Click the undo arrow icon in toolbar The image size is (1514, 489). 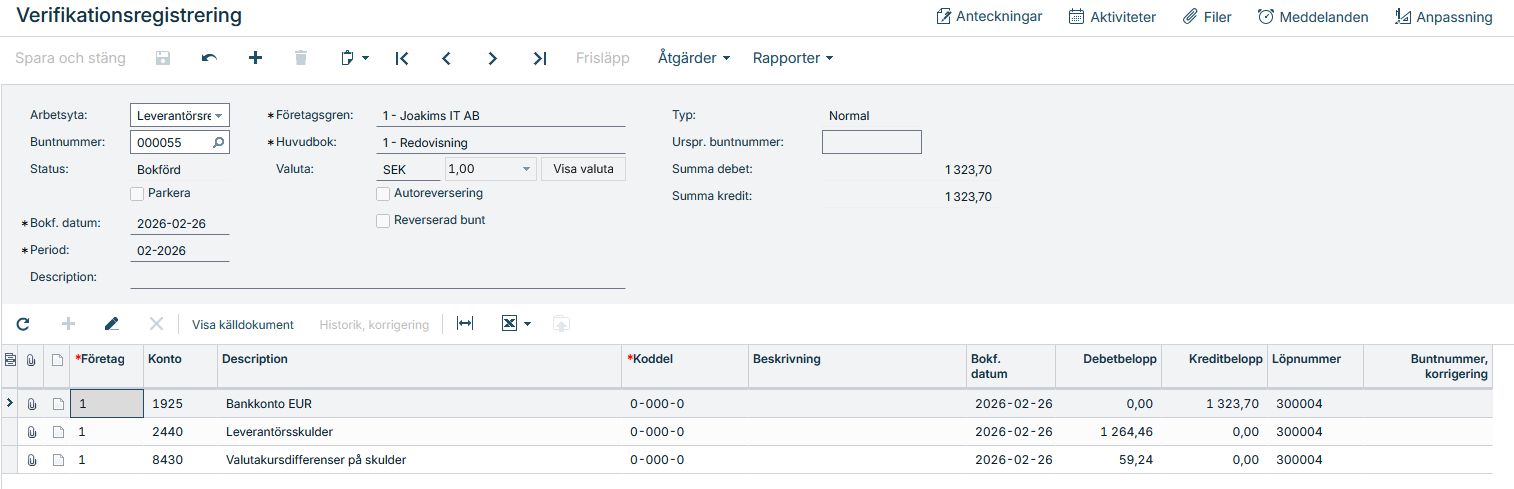pyautogui.click(x=209, y=58)
